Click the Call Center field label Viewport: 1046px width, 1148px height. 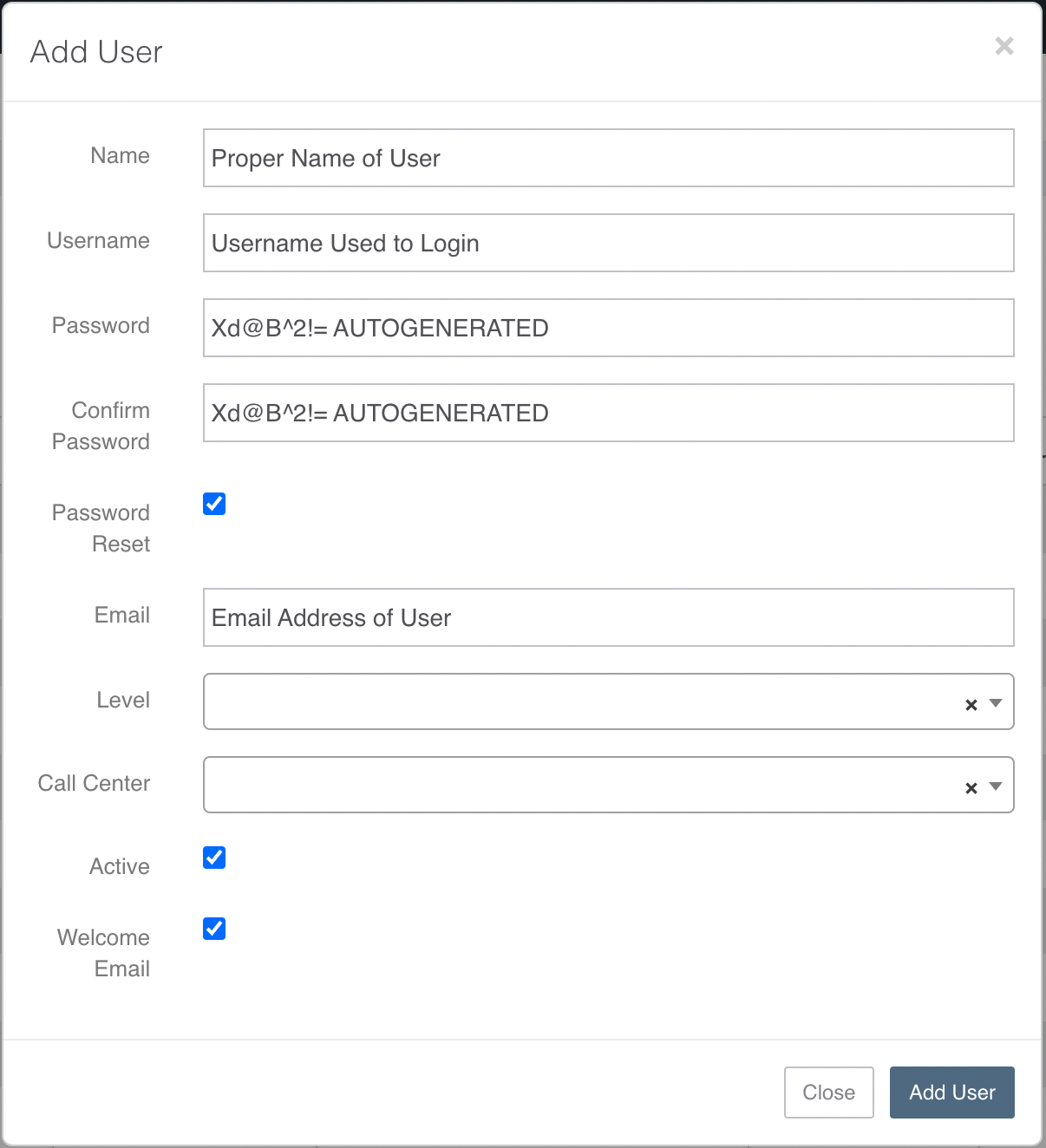(92, 783)
